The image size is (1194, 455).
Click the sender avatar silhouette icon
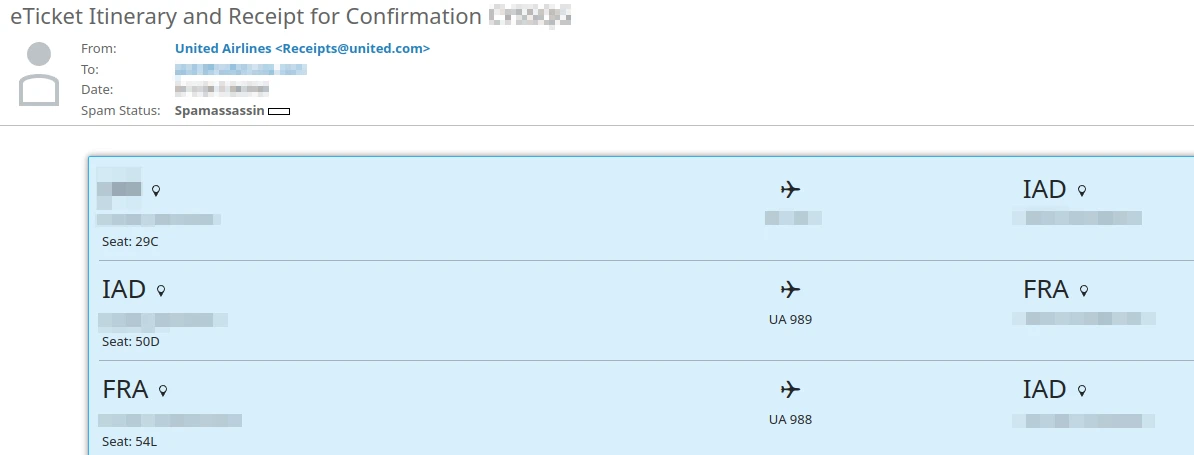[39, 74]
